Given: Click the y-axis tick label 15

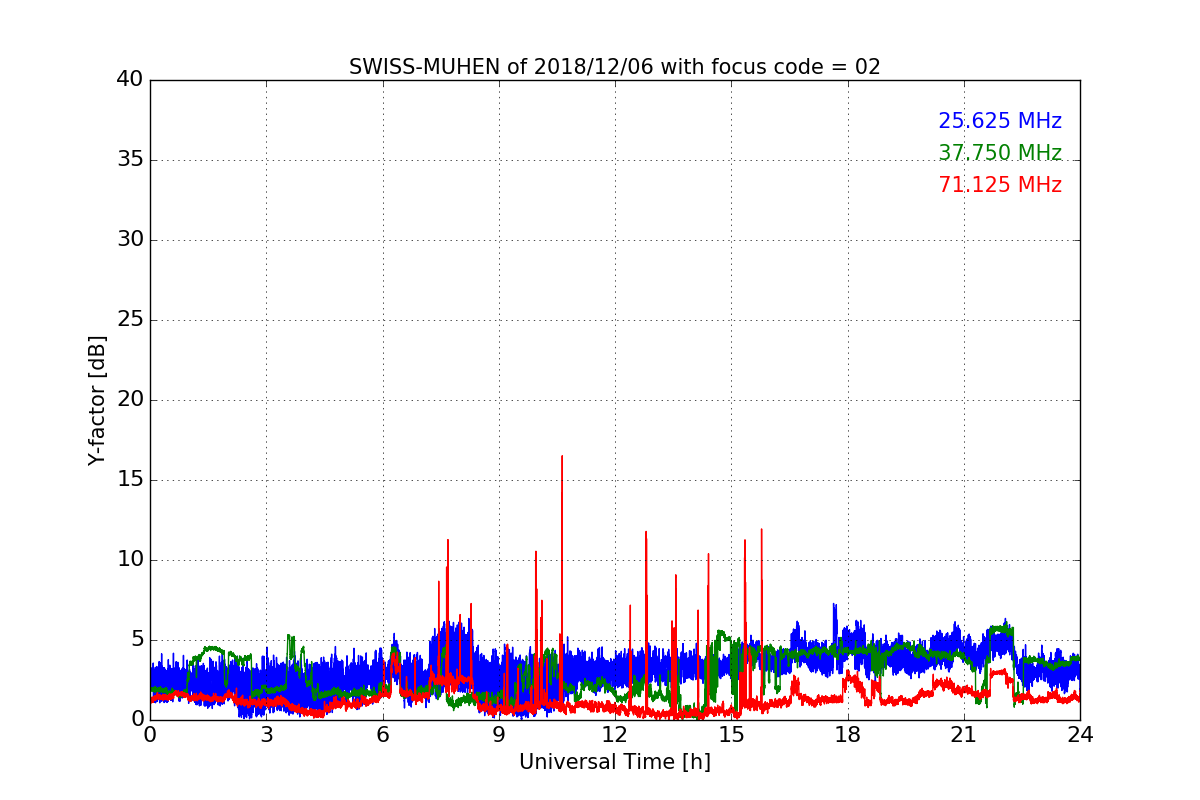Looking at the screenshot, I should pos(129,479).
